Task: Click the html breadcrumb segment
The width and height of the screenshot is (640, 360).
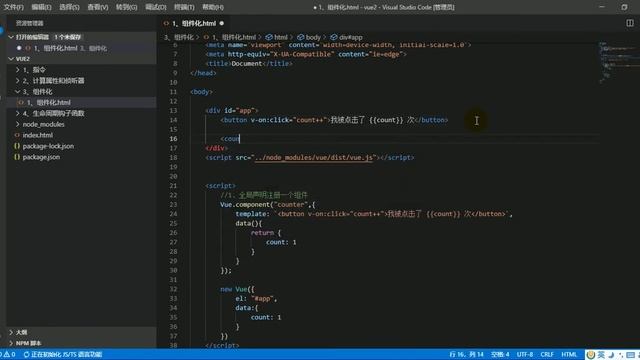Action: click(281, 37)
